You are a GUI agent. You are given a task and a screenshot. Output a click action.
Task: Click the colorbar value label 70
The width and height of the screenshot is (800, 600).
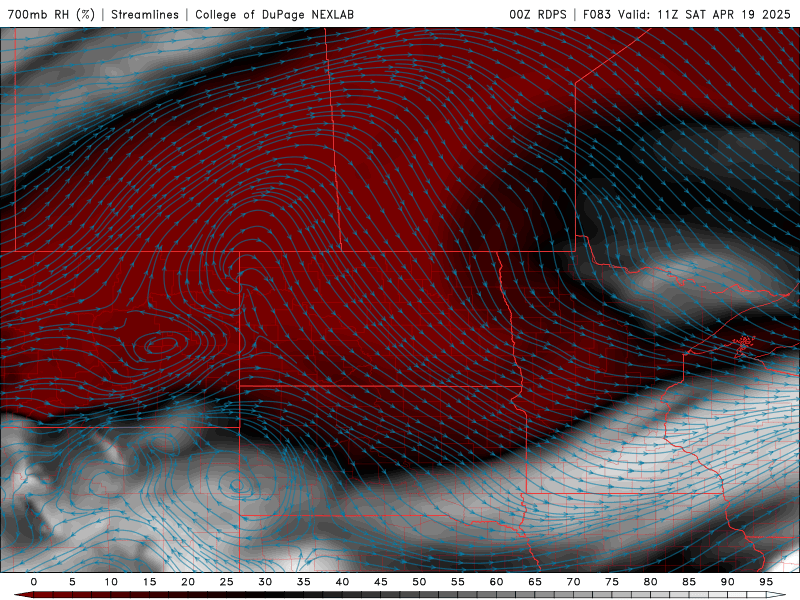pos(573,582)
